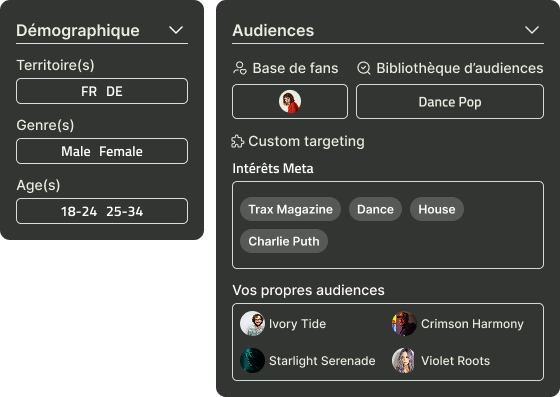Click the FR territory value
Viewport: 560px width, 397px height.
tap(89, 91)
